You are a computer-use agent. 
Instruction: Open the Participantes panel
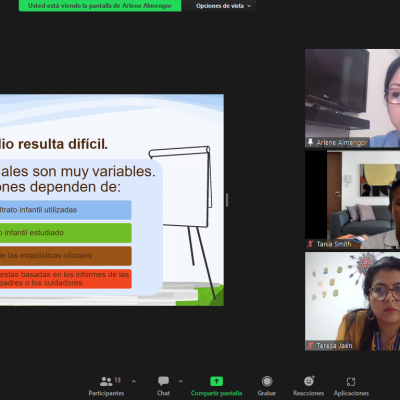(106, 386)
